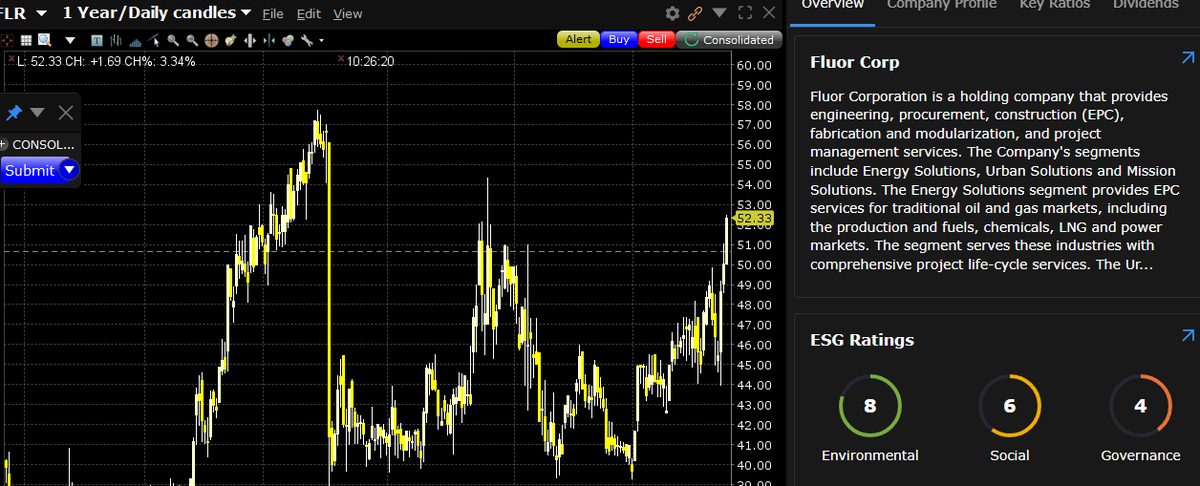The image size is (1200, 486).
Task: Click the tag with plus icon
Action: coord(230,40)
